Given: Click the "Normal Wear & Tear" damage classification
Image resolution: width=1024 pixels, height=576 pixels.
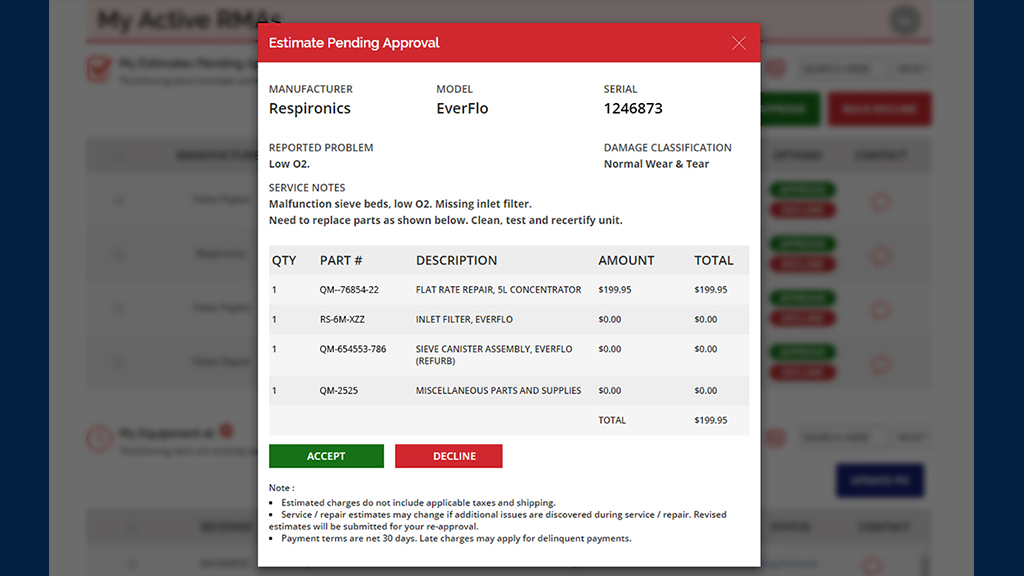Looking at the screenshot, I should (x=656, y=164).
